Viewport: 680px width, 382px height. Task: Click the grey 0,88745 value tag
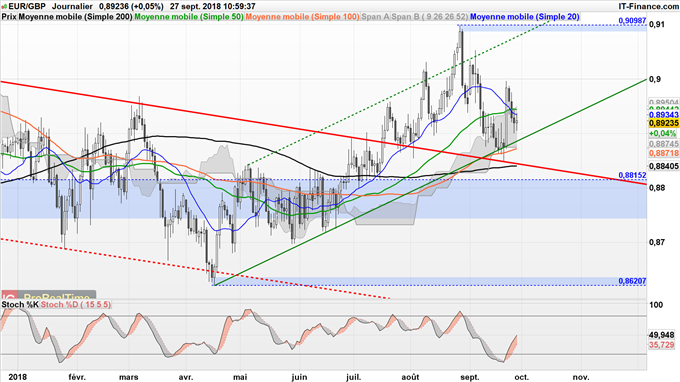pos(664,144)
